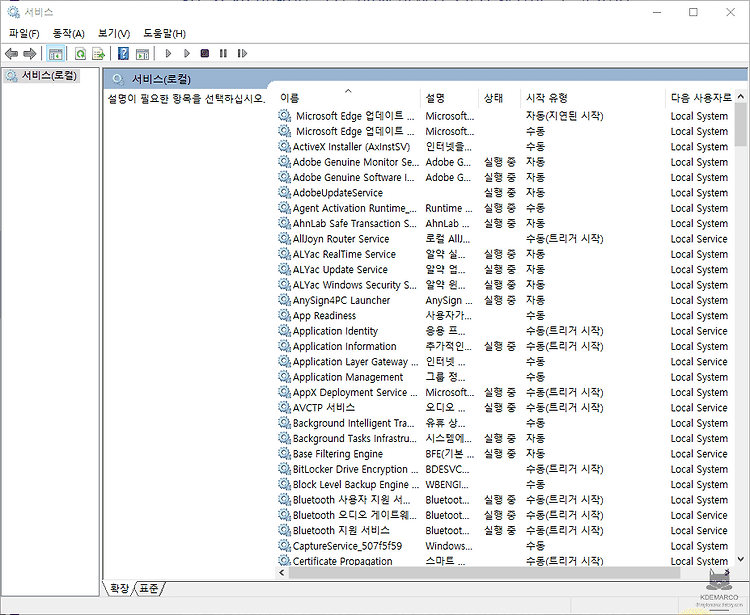The height and width of the screenshot is (615, 750).
Task: Click the horizontal scrollbar left arrow
Action: tap(282, 572)
